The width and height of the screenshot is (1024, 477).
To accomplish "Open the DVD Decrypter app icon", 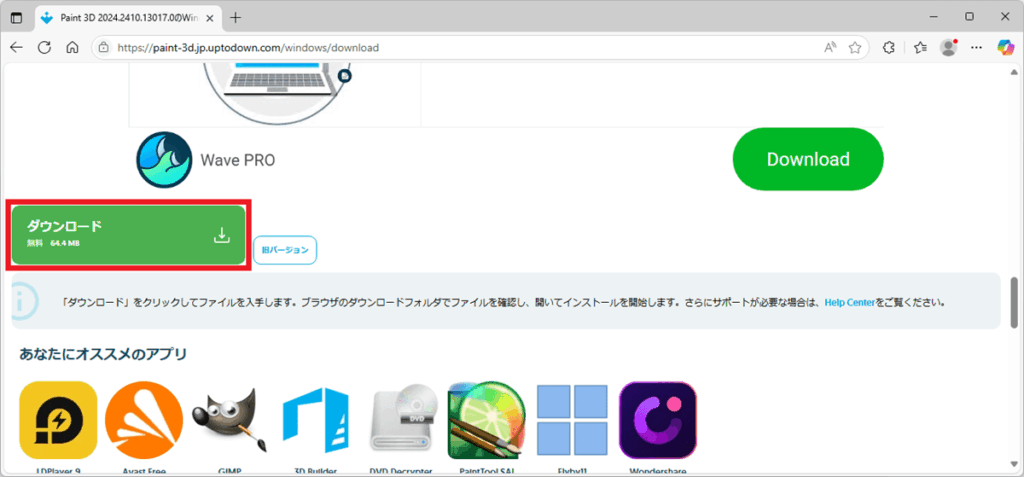I will [402, 420].
